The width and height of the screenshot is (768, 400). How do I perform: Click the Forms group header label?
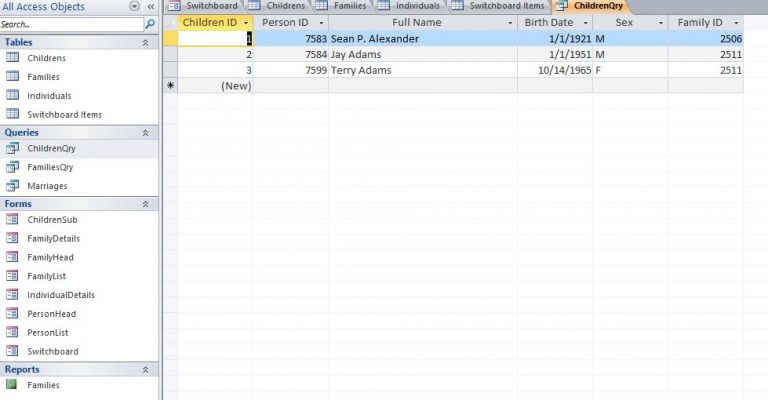[x=18, y=204]
